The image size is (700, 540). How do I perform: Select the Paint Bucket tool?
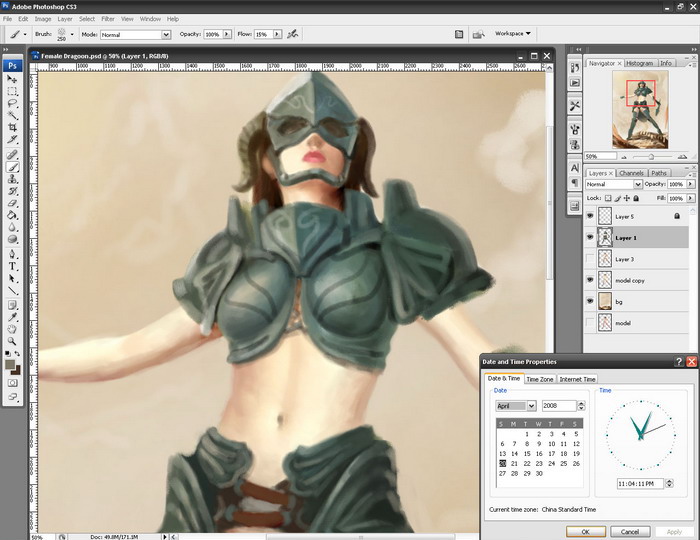click(12, 215)
